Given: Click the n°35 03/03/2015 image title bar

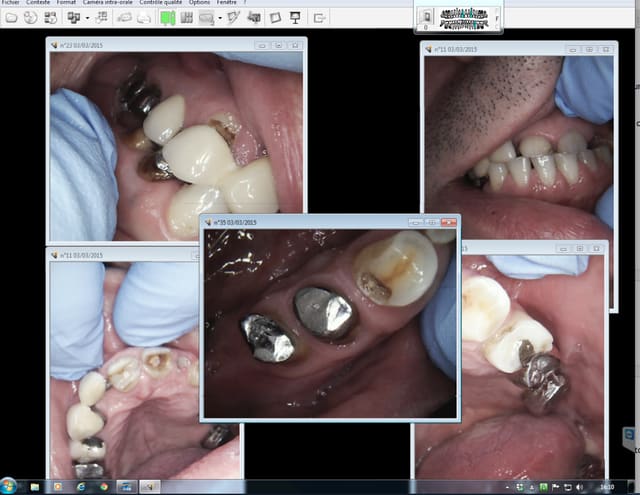Looking at the screenshot, I should (300, 222).
